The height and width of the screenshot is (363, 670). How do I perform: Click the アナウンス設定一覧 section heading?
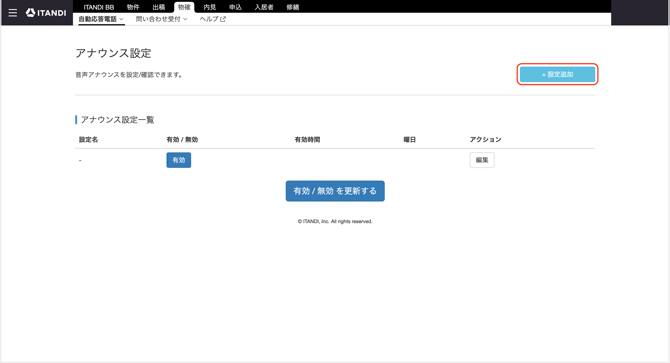tap(117, 120)
